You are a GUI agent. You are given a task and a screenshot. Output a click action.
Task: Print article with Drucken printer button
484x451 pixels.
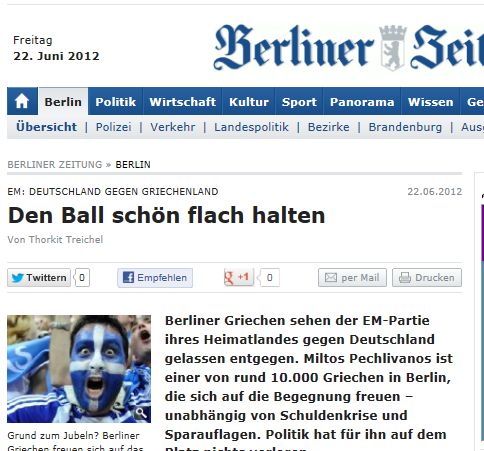[x=427, y=278]
